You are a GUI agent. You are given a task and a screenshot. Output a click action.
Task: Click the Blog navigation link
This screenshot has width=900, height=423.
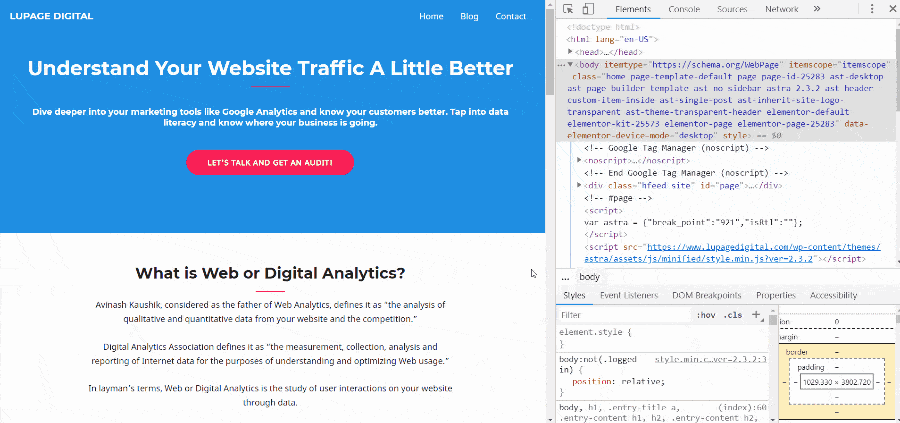pos(469,16)
